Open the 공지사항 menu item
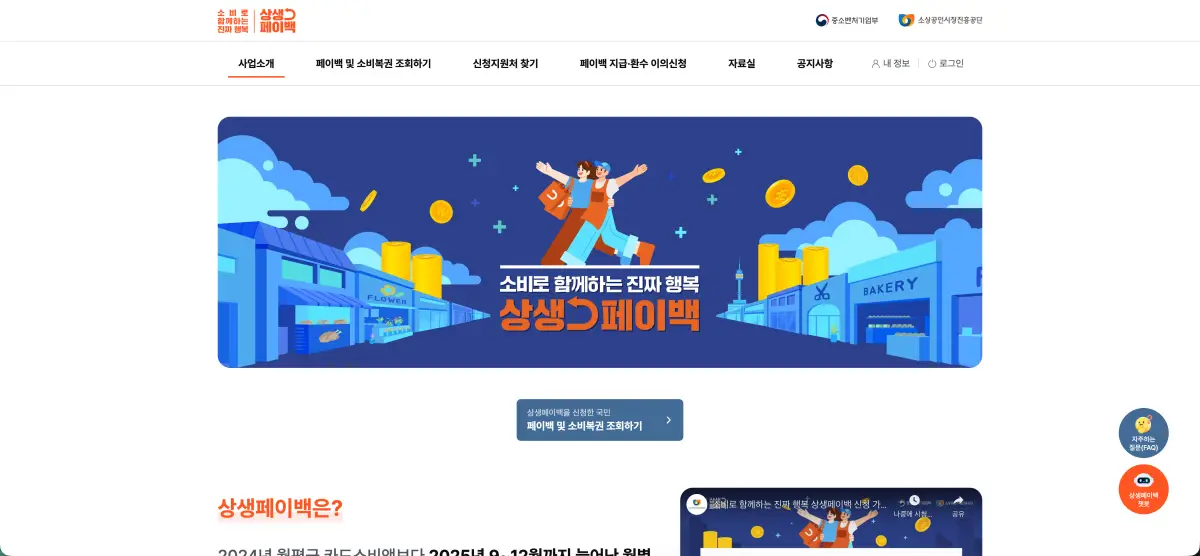Image resolution: width=1200 pixels, height=556 pixels. (x=814, y=63)
